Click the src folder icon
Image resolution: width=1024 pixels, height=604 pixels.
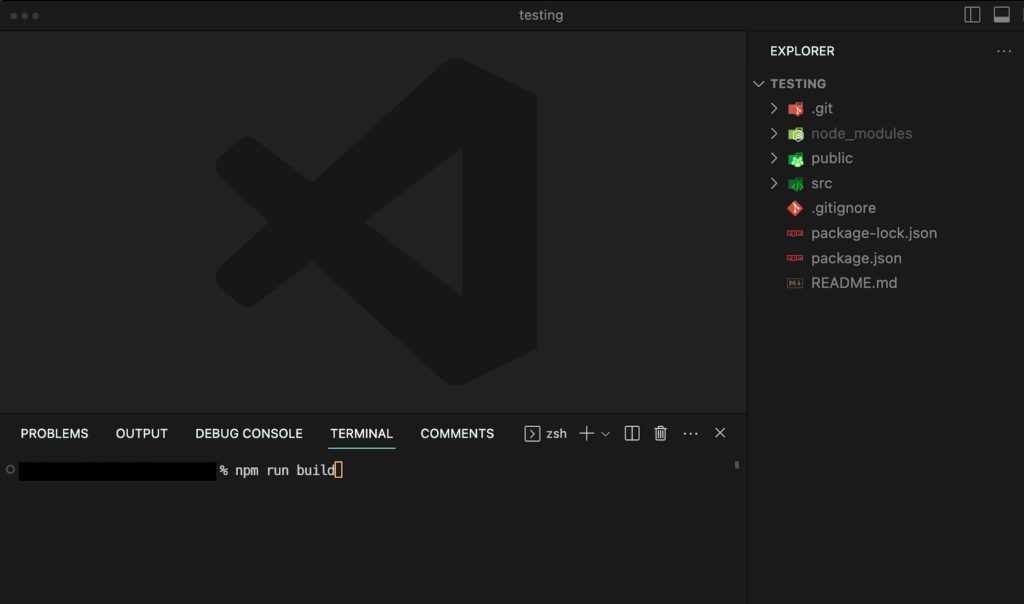pyautogui.click(x=795, y=184)
